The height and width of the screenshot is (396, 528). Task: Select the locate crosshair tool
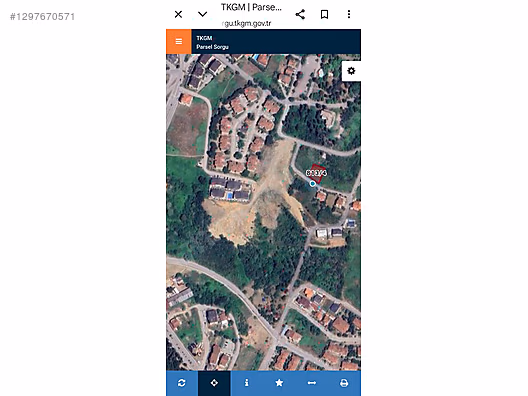coord(214,383)
